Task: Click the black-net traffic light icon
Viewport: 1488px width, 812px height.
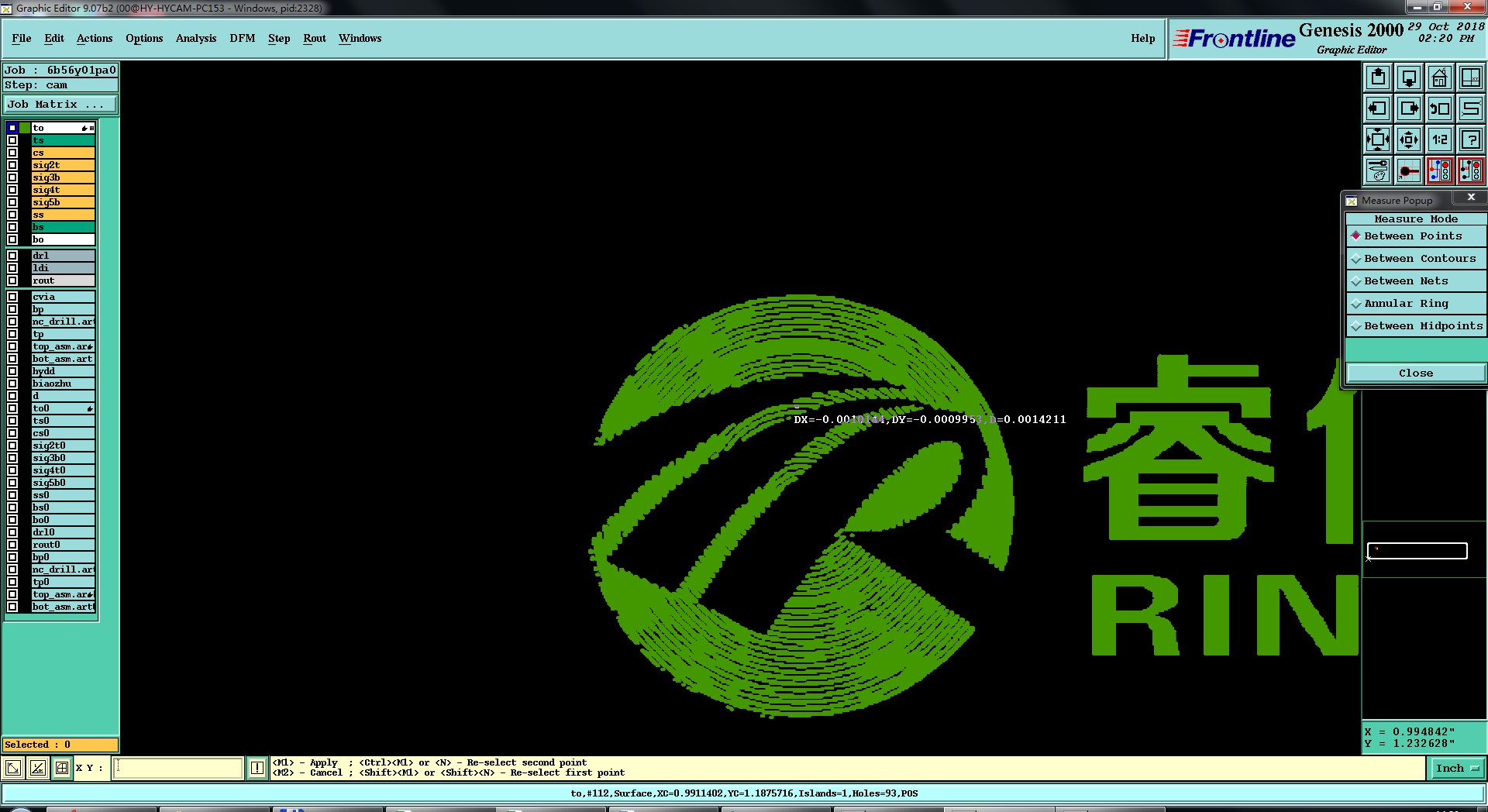Action: [1471, 170]
